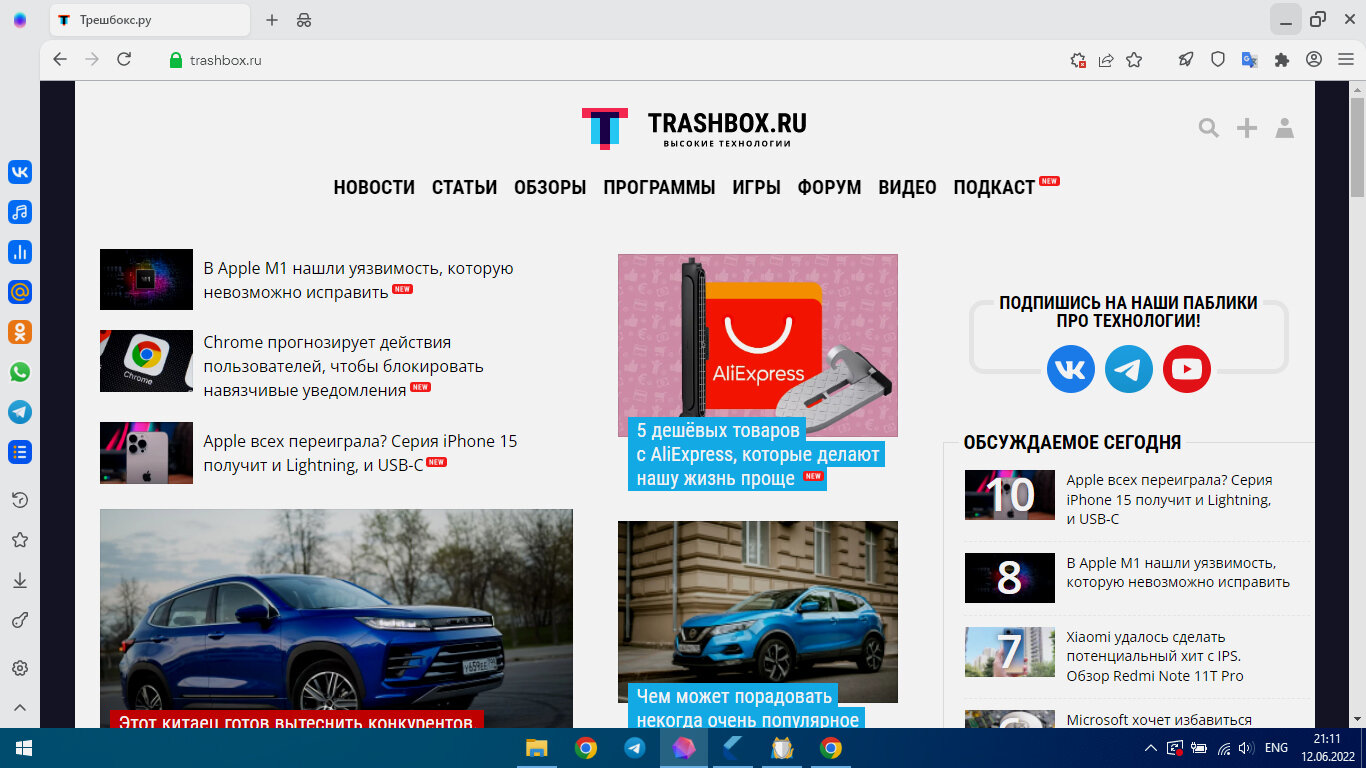Open VK in the browser sidebar
This screenshot has width=1366, height=768.
point(19,172)
